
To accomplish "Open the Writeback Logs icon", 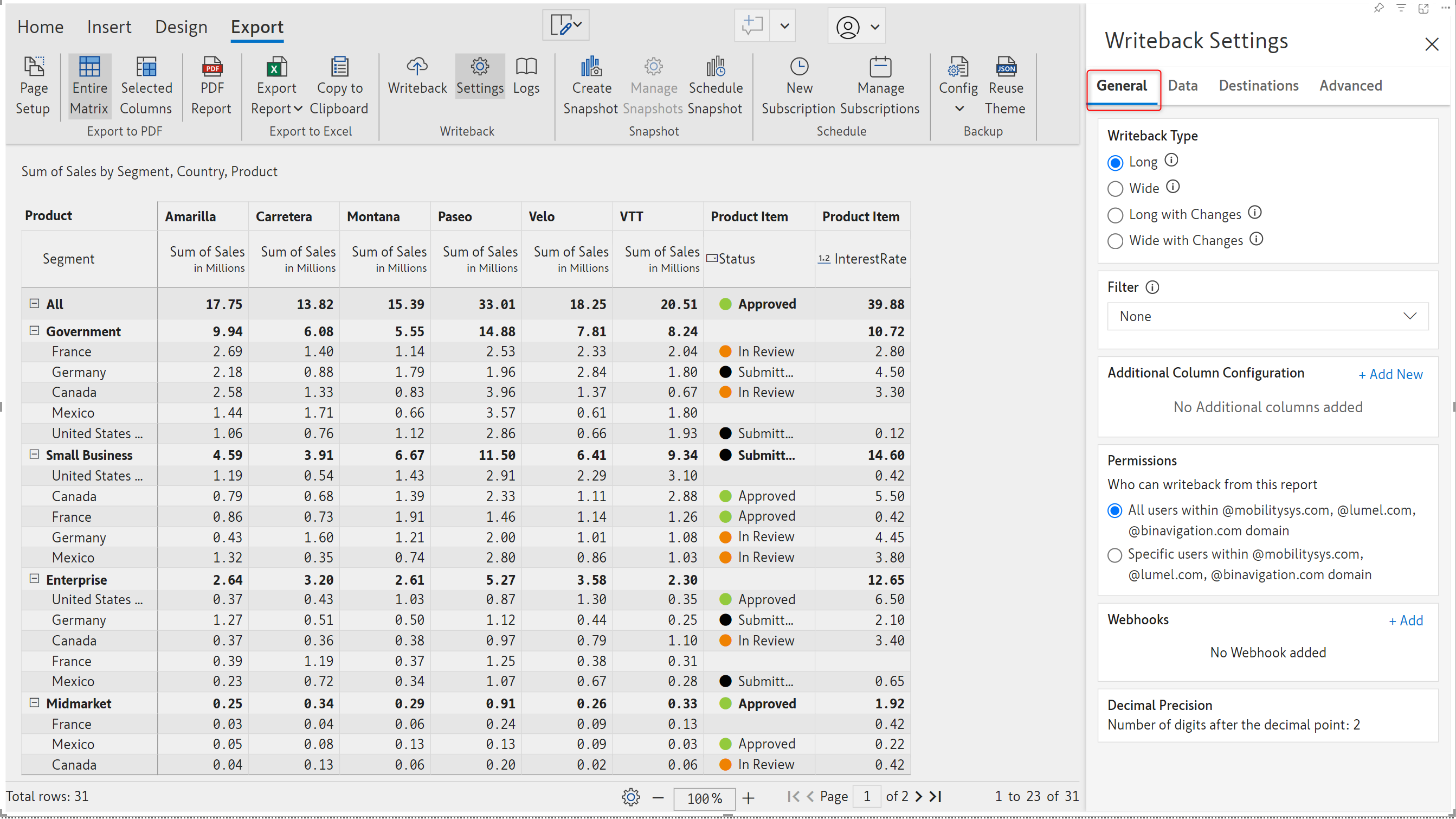I will pos(526,67).
